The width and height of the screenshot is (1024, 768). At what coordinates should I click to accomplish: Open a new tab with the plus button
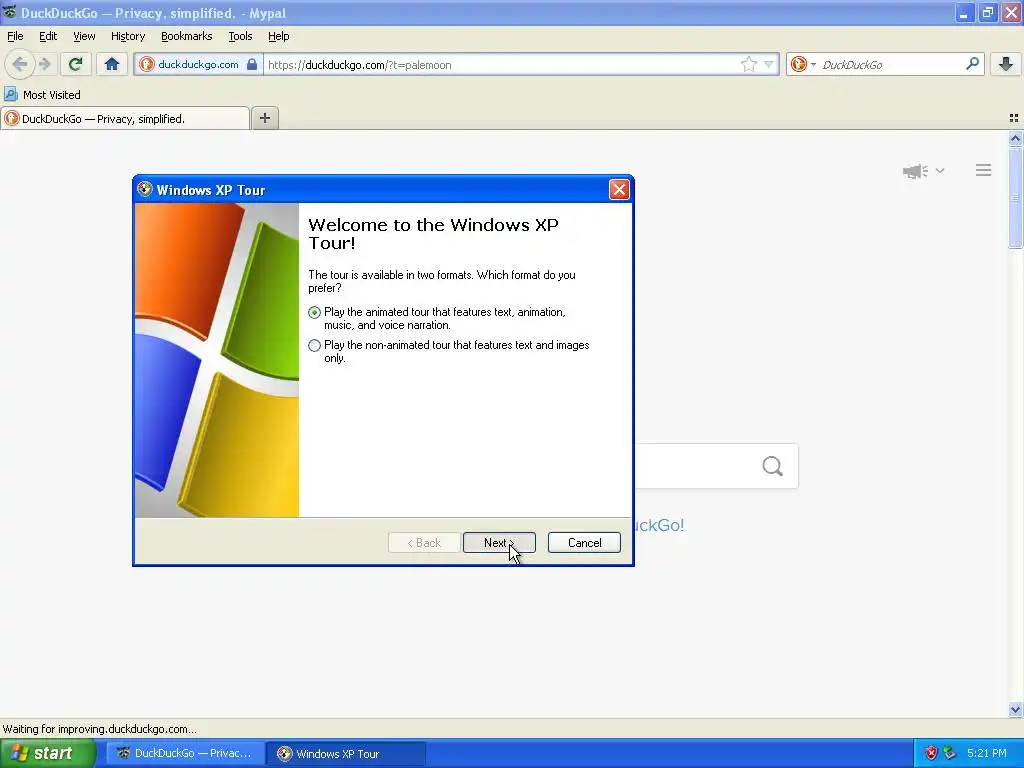[264, 118]
